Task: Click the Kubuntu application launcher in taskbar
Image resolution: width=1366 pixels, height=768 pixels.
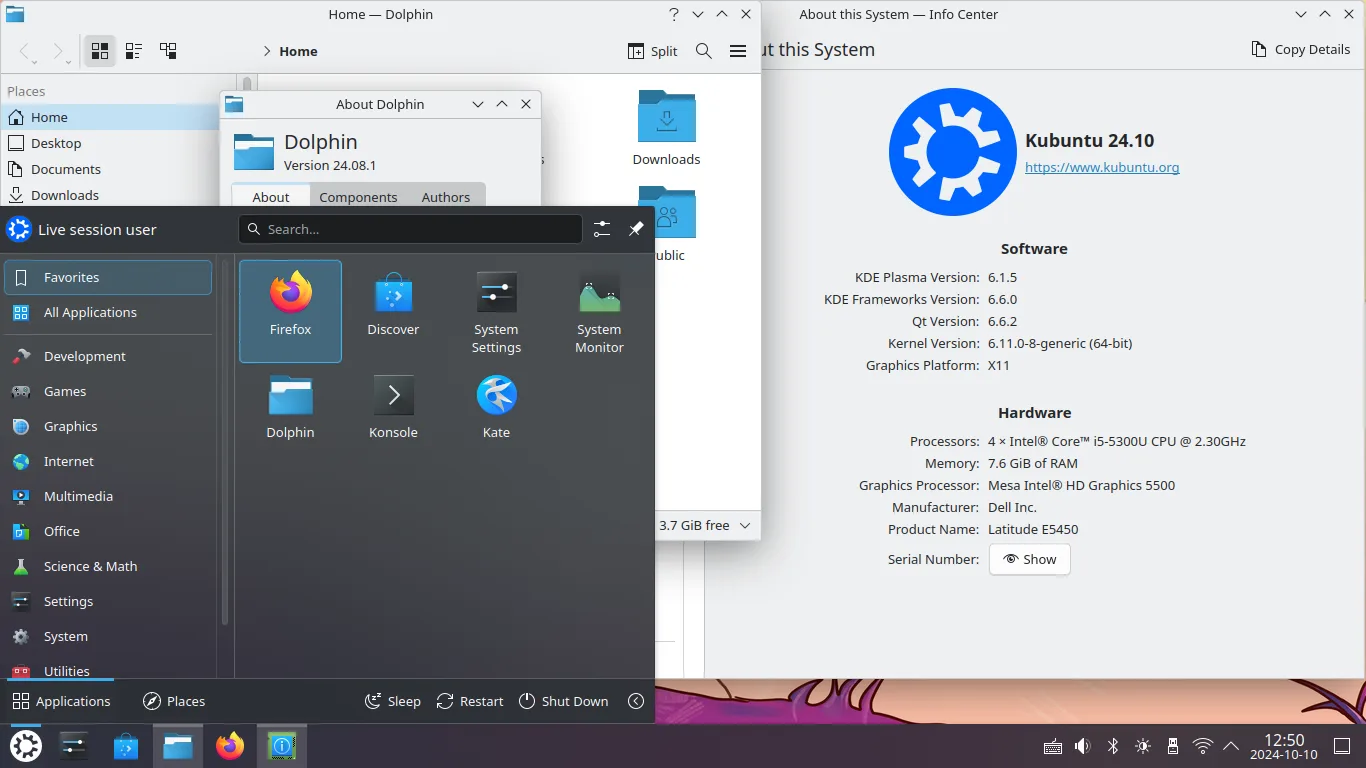Action: (25, 746)
